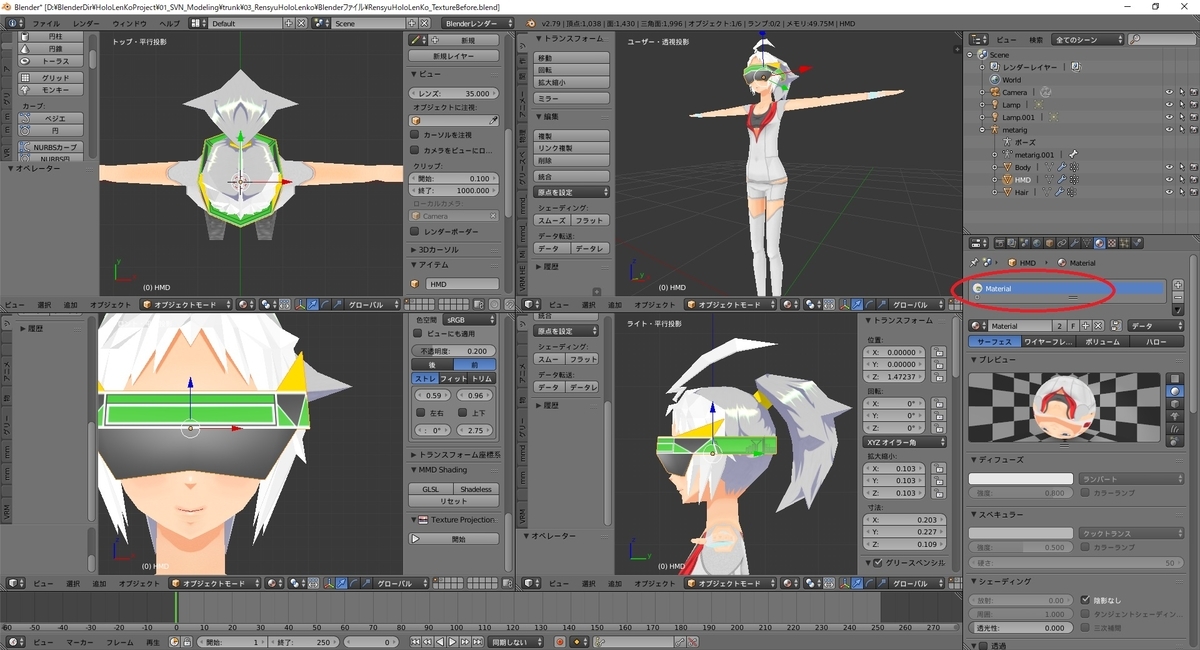
Task: Switch to the ハロー material type tab
Action: [1156, 342]
